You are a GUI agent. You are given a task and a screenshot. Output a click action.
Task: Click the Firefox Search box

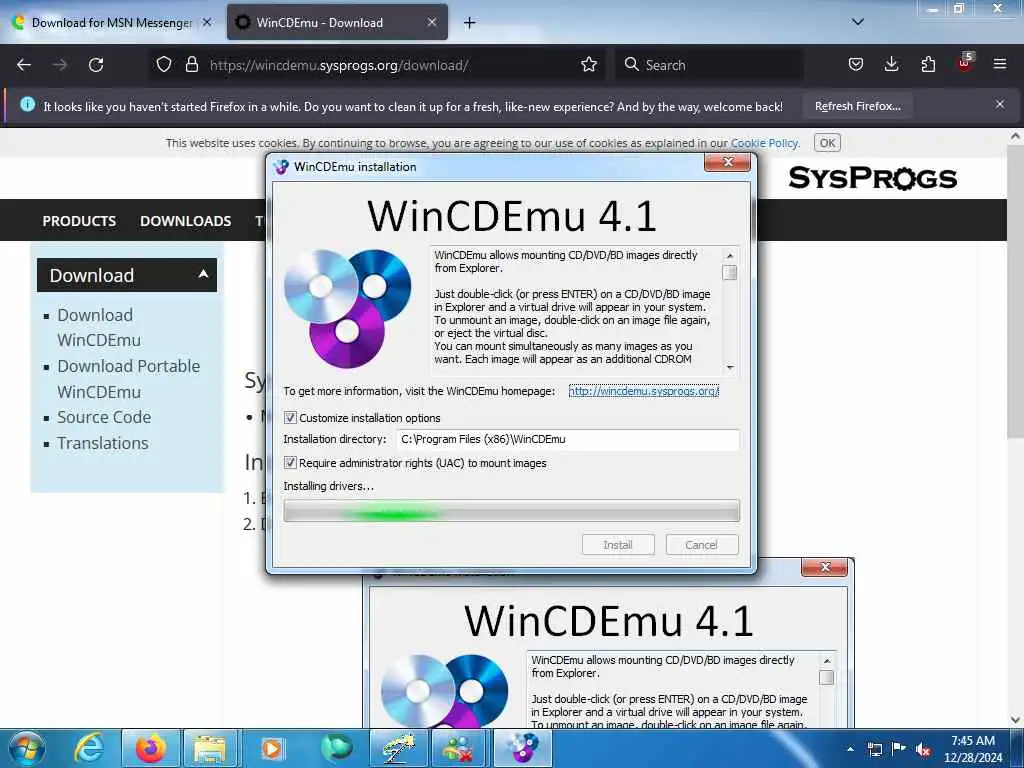tap(709, 65)
